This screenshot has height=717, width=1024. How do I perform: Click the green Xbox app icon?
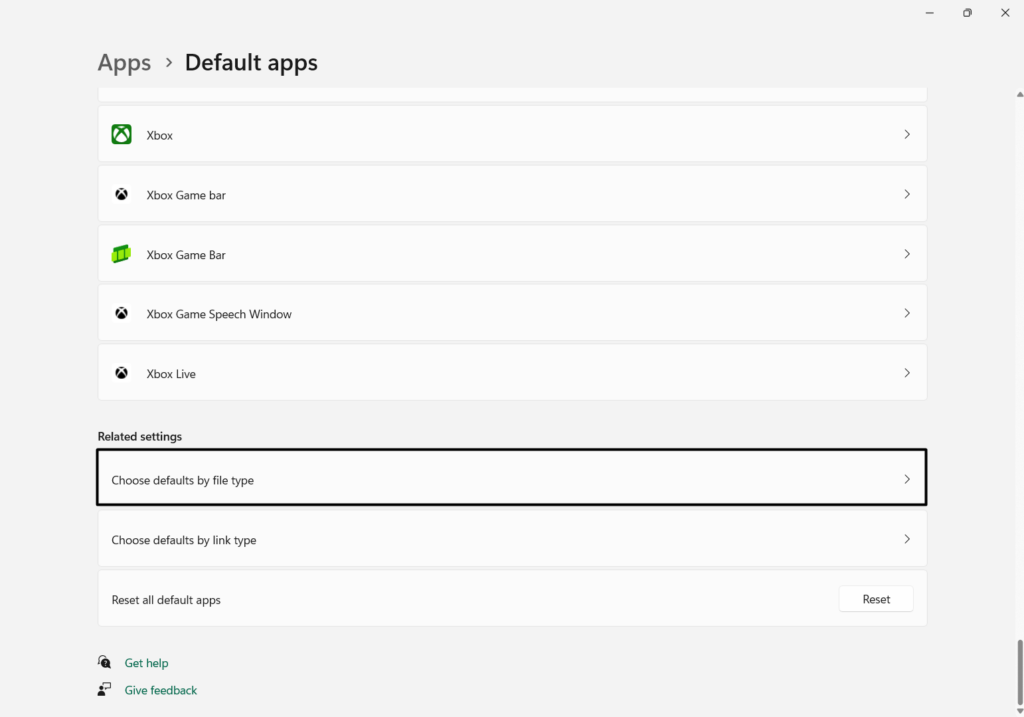click(121, 134)
